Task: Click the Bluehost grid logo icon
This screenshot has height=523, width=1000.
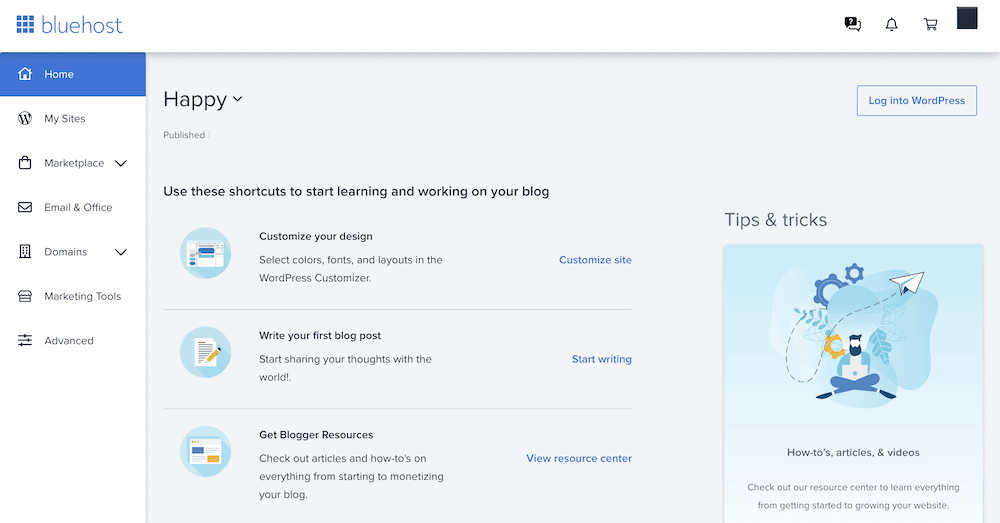Action: 25,24
